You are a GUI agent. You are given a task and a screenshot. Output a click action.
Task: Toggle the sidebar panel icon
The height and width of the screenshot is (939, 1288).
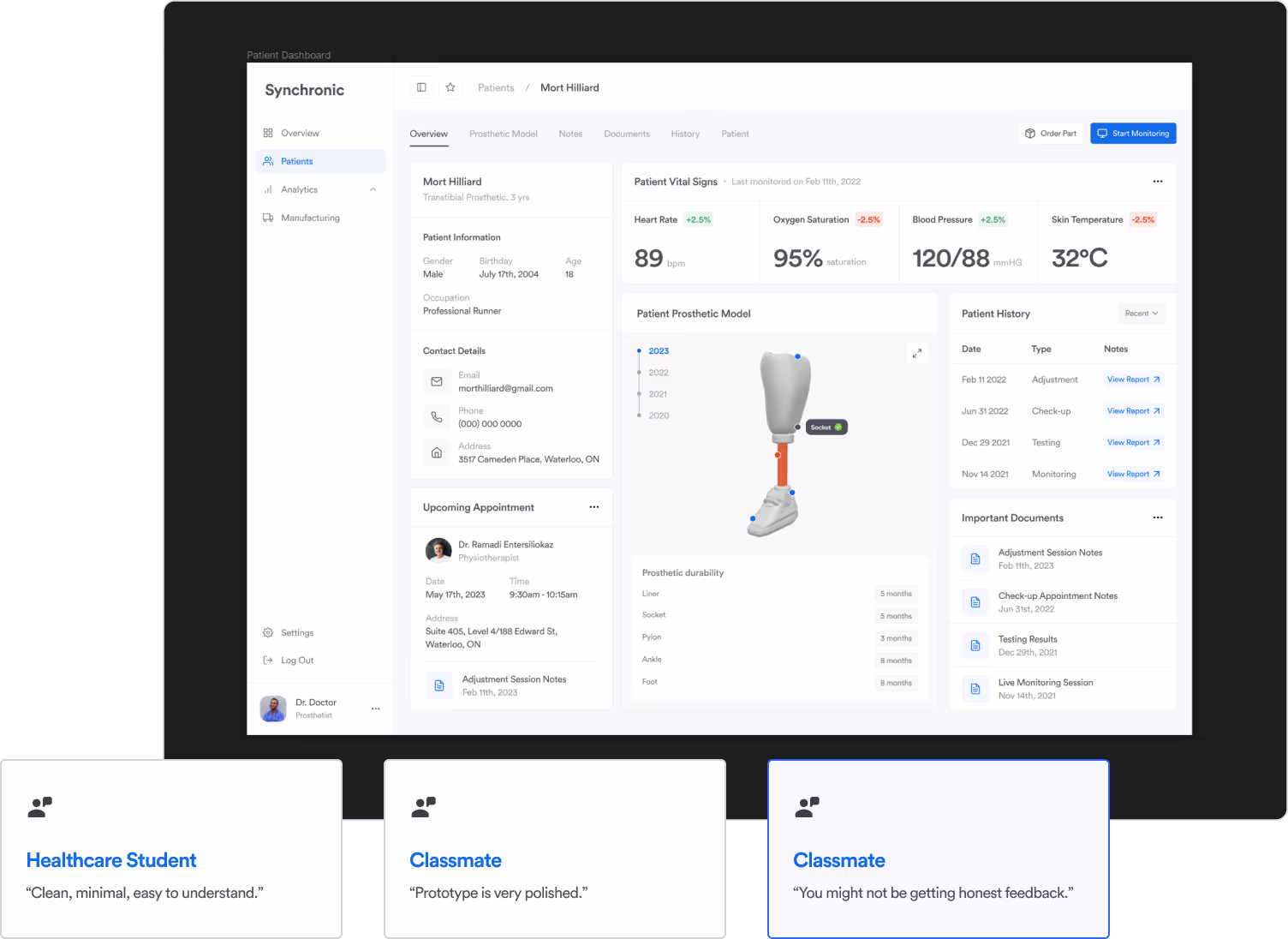tap(421, 87)
